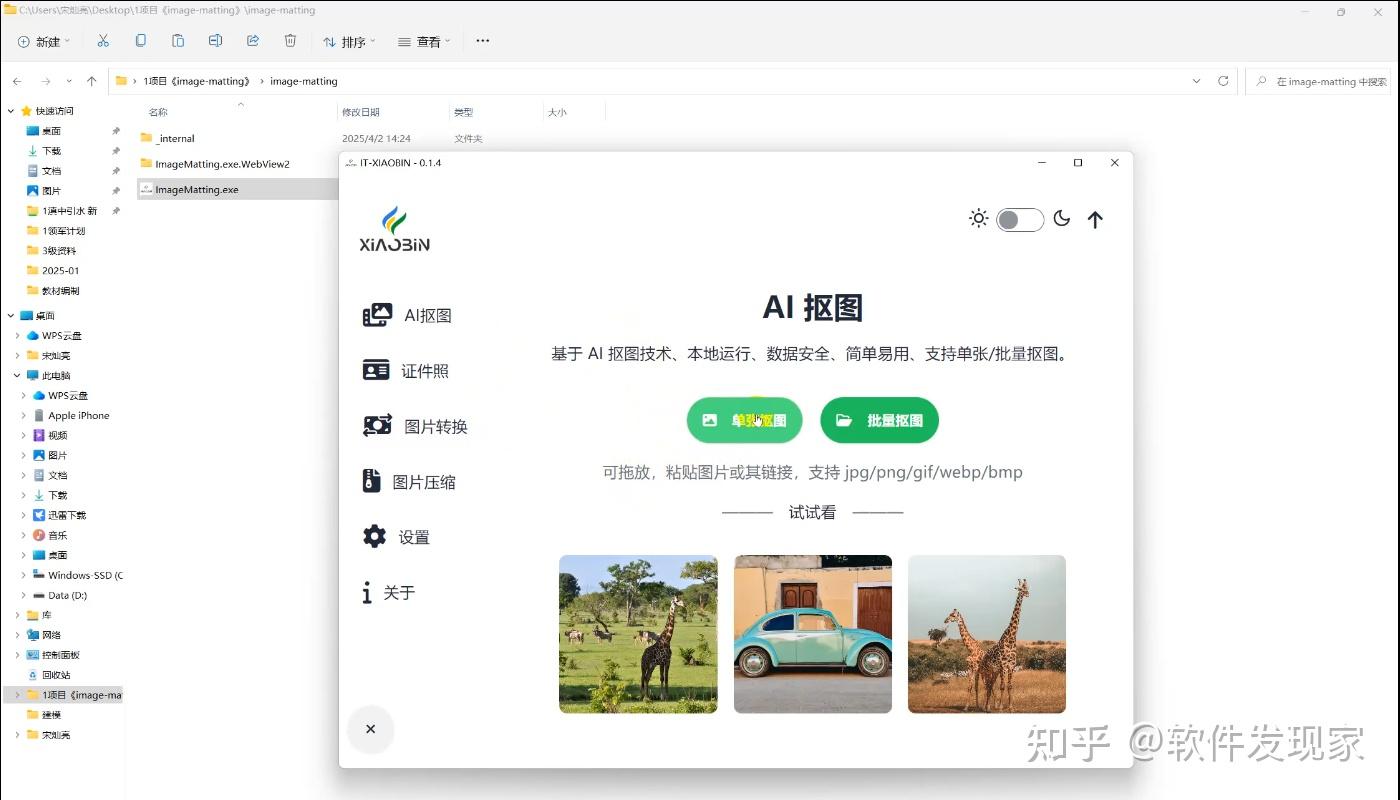Select ImageMatting.exe in the file list

(196, 189)
